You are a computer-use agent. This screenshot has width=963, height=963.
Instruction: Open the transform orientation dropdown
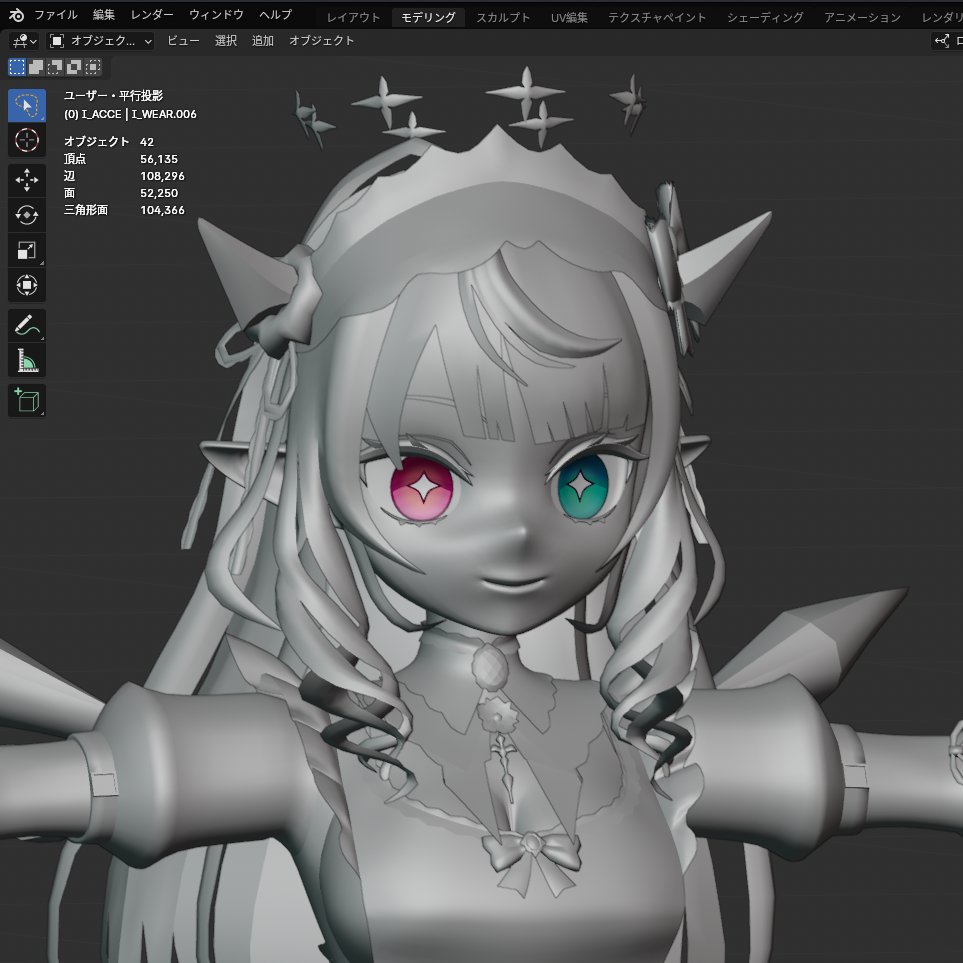point(947,41)
